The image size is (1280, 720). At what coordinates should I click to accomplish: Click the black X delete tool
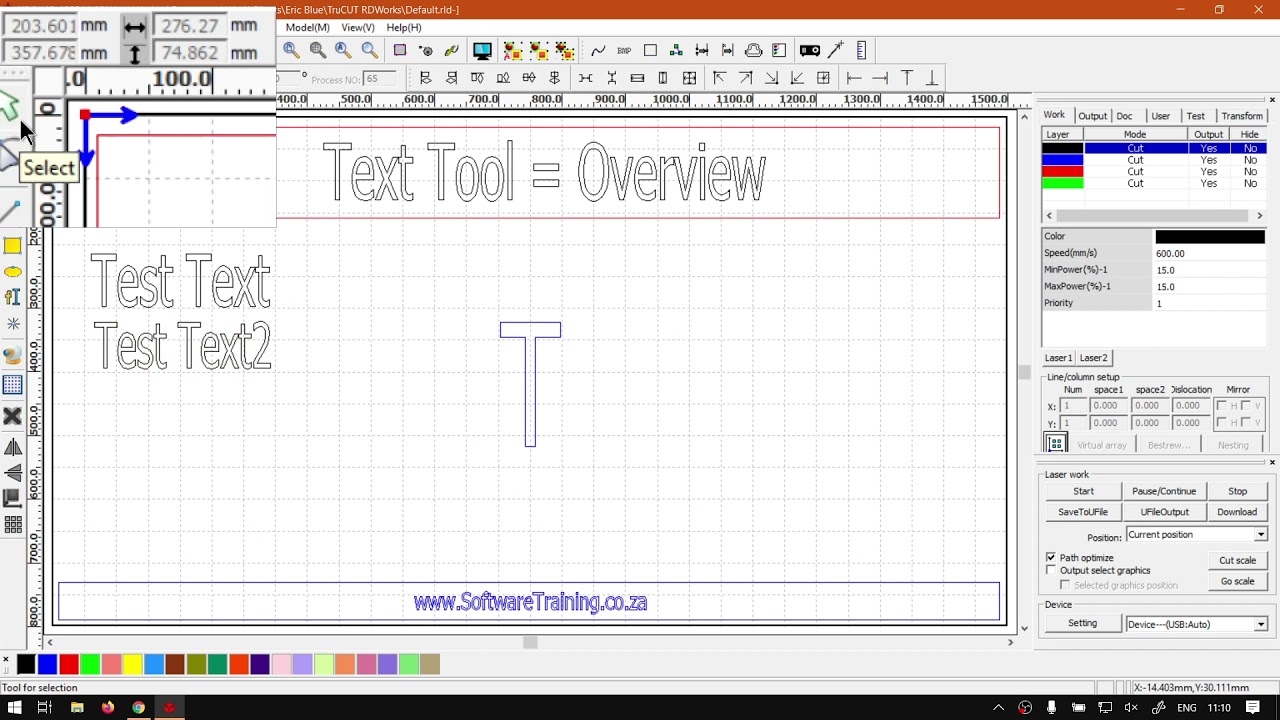(12, 416)
